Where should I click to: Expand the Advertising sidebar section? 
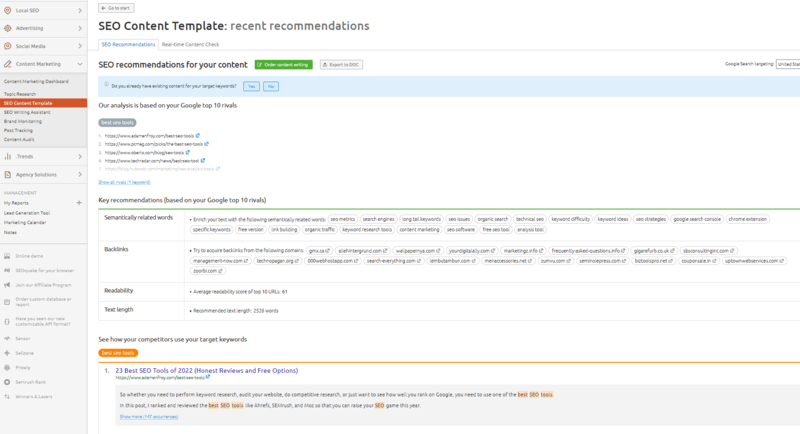pyautogui.click(x=80, y=28)
